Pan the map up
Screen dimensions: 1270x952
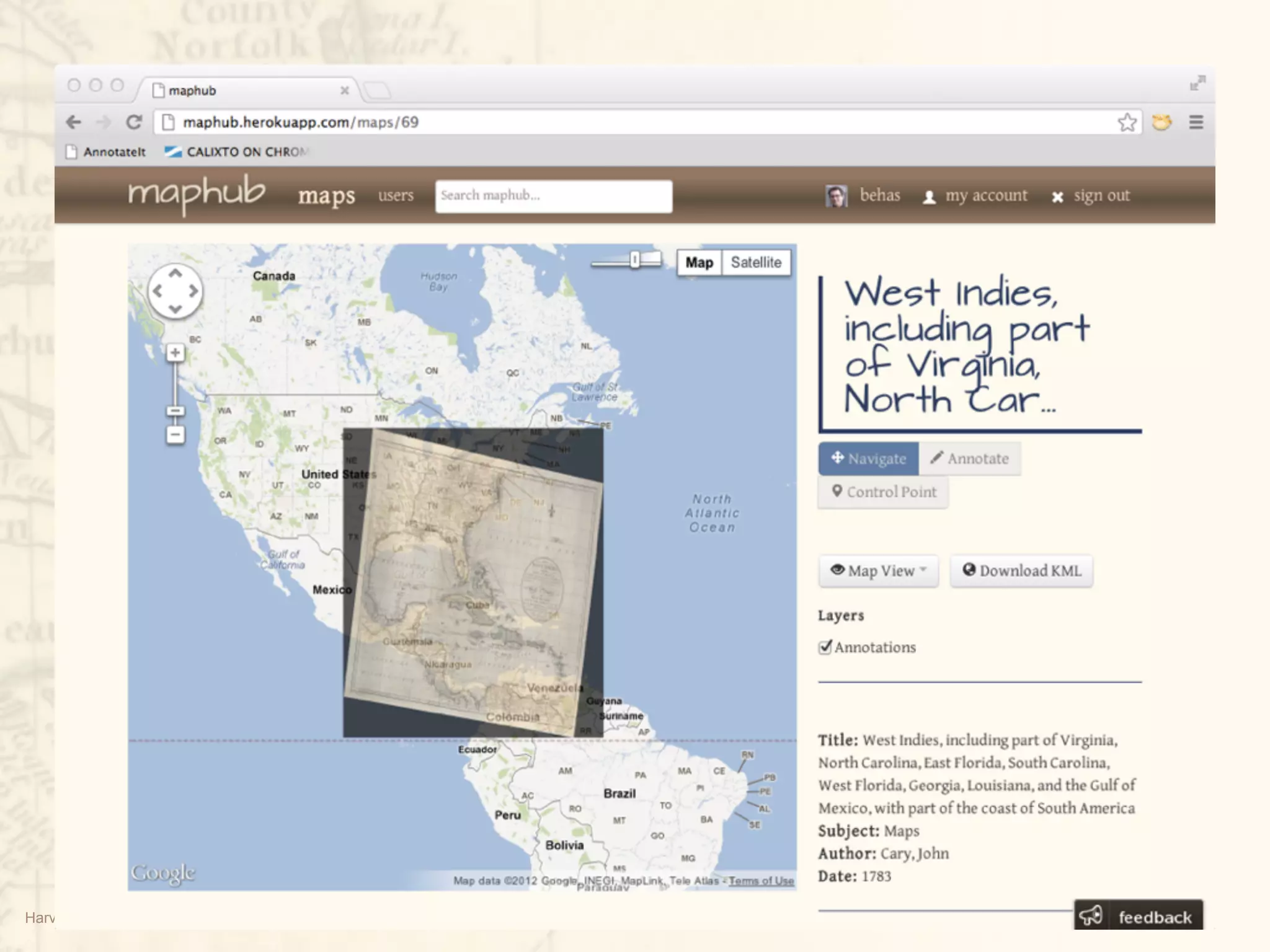[175, 273]
